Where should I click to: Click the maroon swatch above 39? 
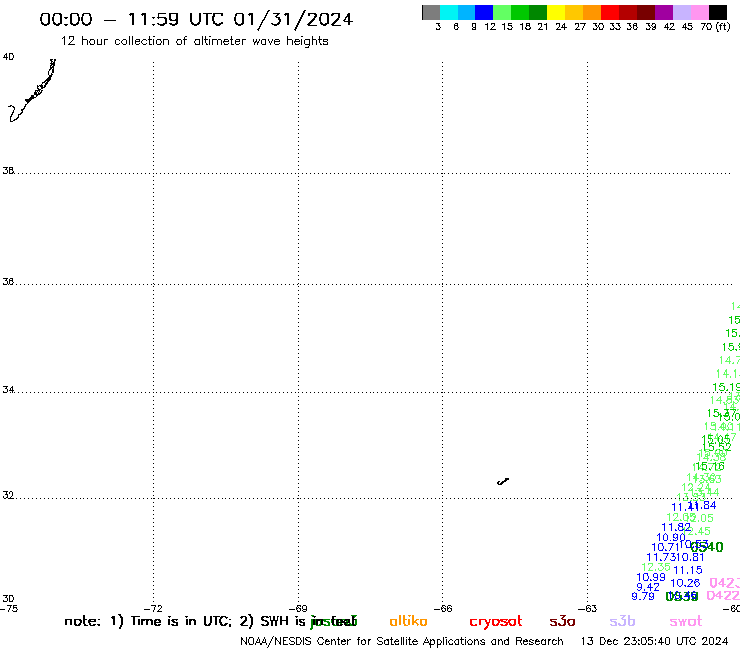pyautogui.click(x=646, y=12)
